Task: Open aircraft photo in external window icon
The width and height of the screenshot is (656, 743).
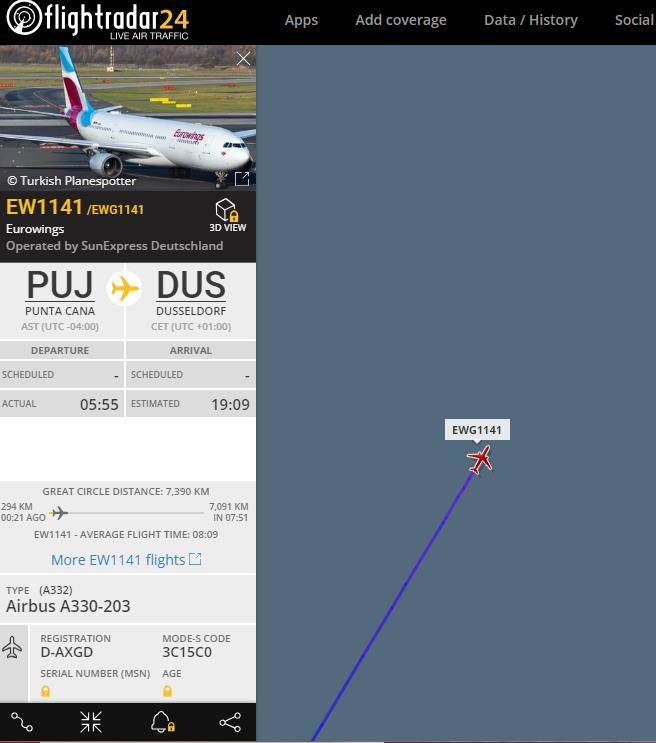Action: point(242,179)
